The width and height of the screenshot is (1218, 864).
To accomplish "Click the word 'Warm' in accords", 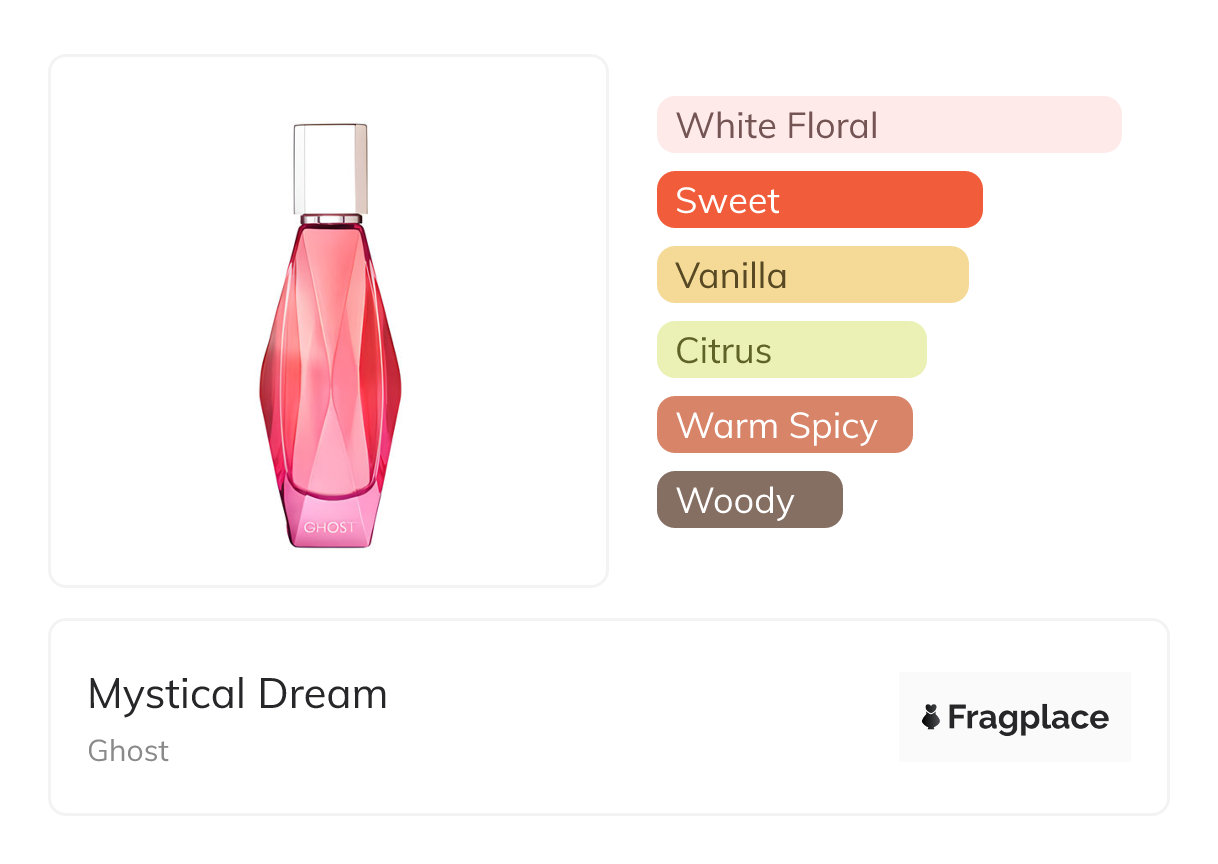I will [x=726, y=426].
